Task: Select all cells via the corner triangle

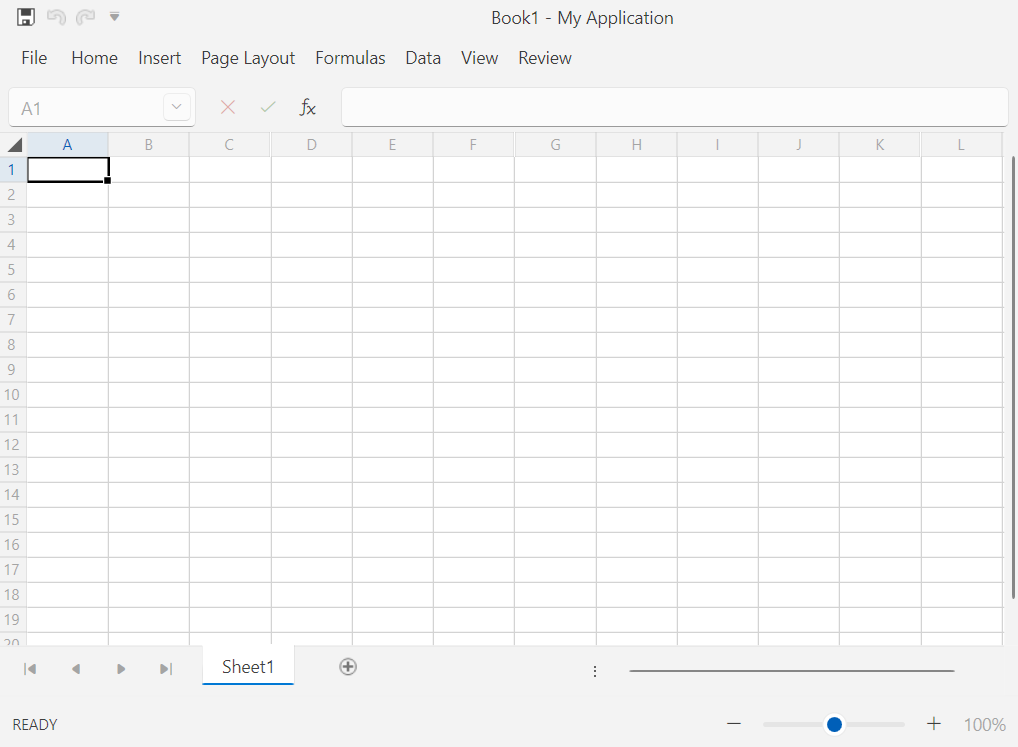Action: (13, 144)
